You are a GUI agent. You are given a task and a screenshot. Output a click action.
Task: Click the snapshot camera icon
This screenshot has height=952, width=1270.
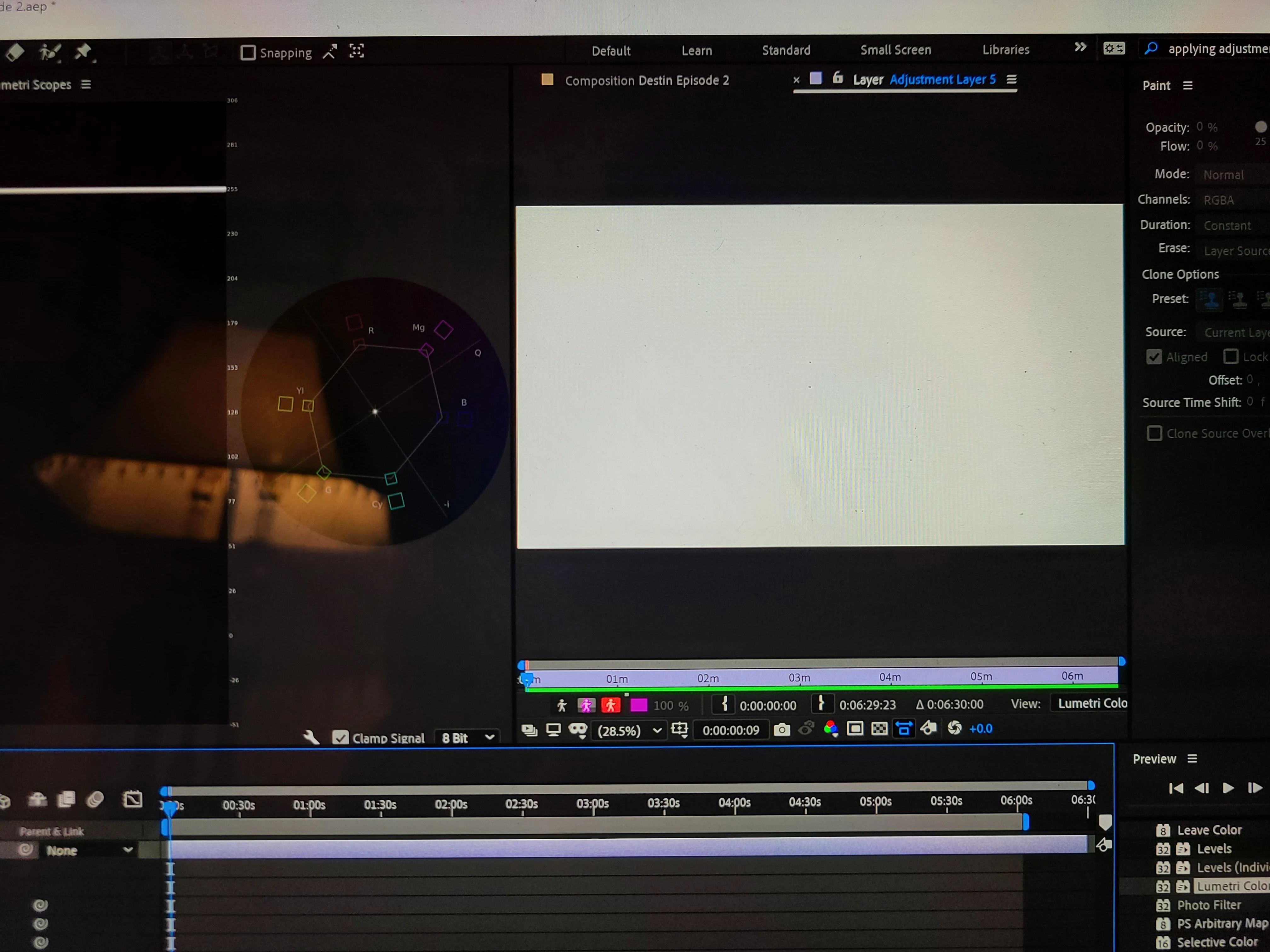[781, 729]
